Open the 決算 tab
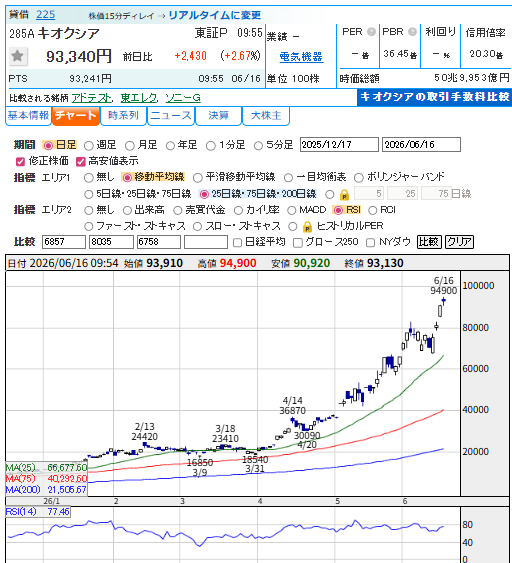The image size is (512, 563). coord(218,116)
